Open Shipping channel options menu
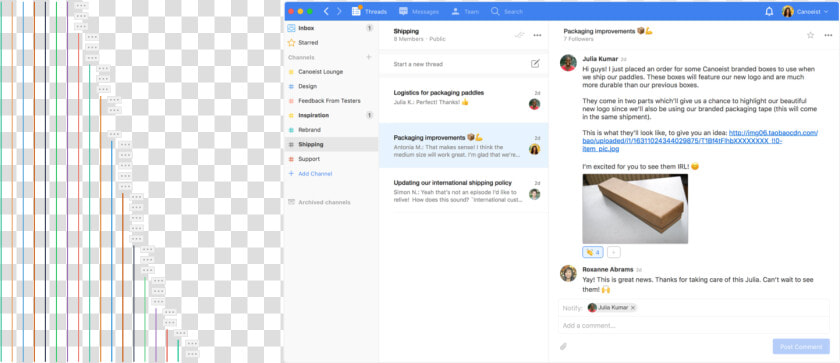The height and width of the screenshot is (363, 840). point(537,35)
